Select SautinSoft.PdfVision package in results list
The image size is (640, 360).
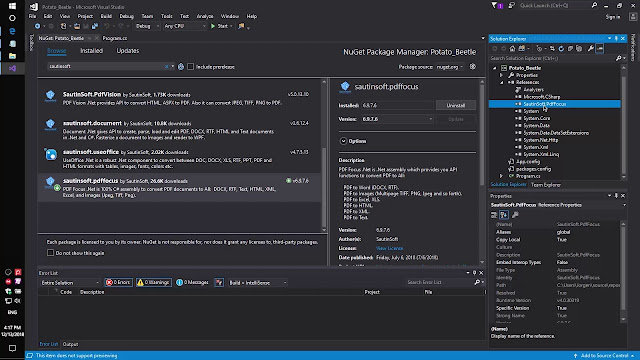click(x=180, y=98)
